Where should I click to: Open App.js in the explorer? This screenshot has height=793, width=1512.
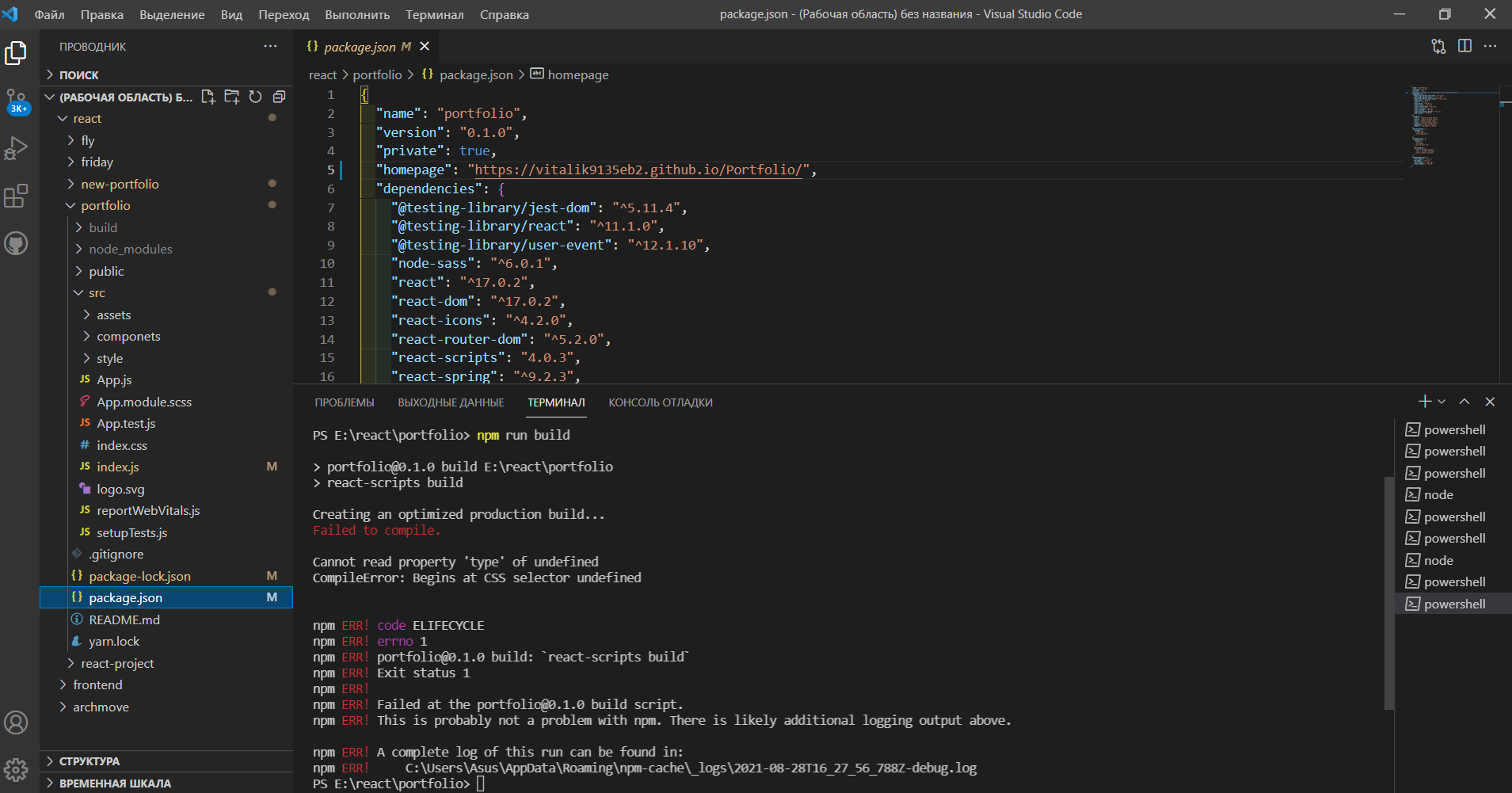pos(166,379)
